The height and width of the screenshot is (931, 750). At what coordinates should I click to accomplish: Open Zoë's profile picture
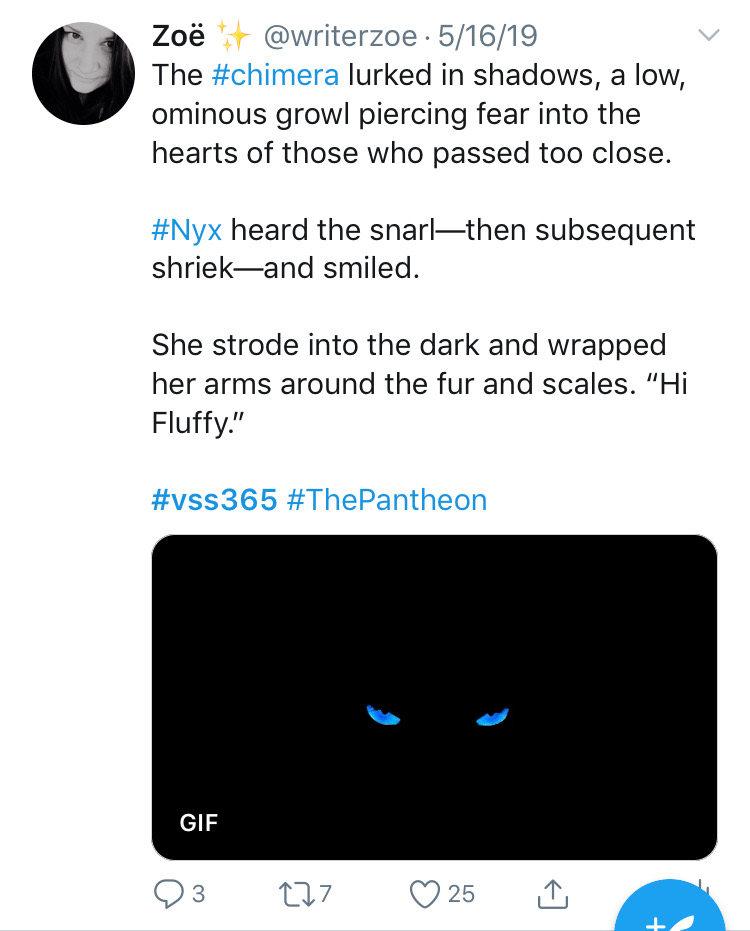tap(83, 74)
